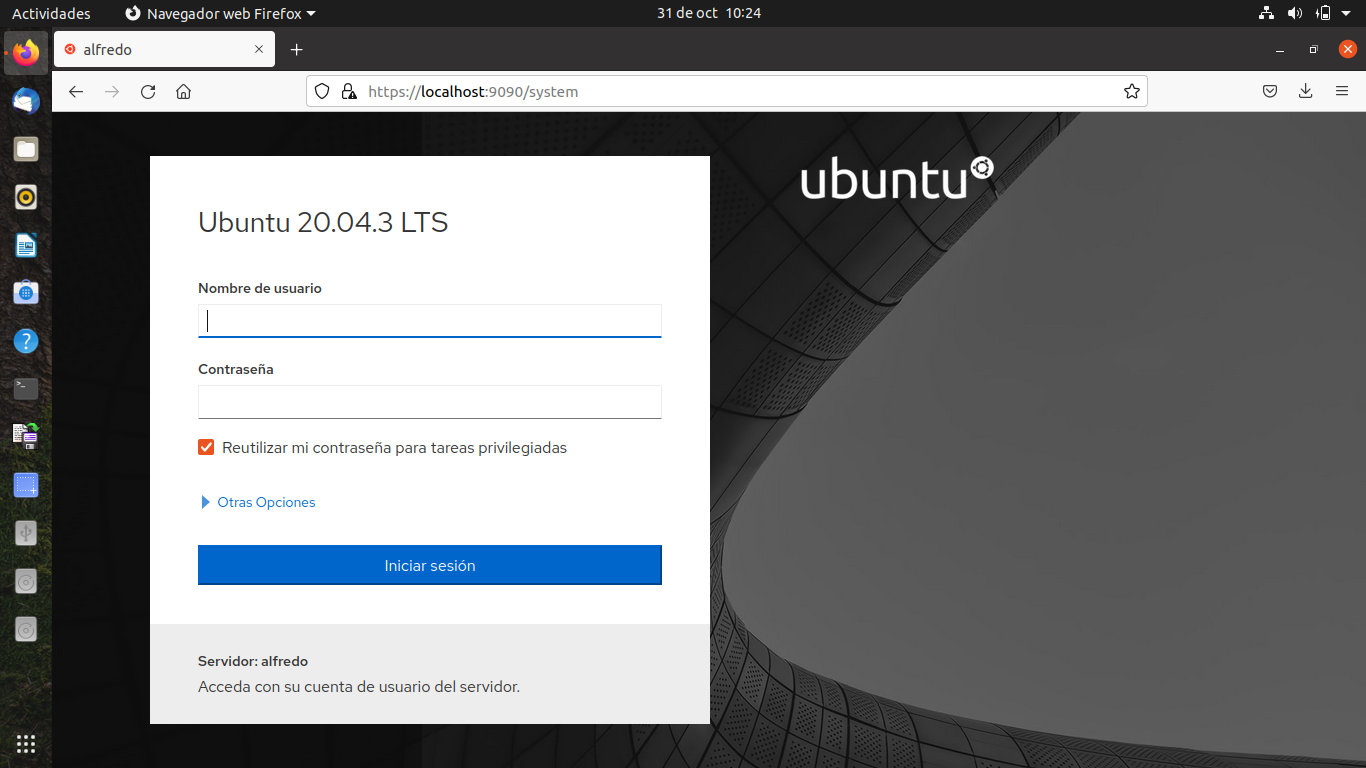Open the USB drive in dock
This screenshot has height=768, width=1366.
[26, 533]
